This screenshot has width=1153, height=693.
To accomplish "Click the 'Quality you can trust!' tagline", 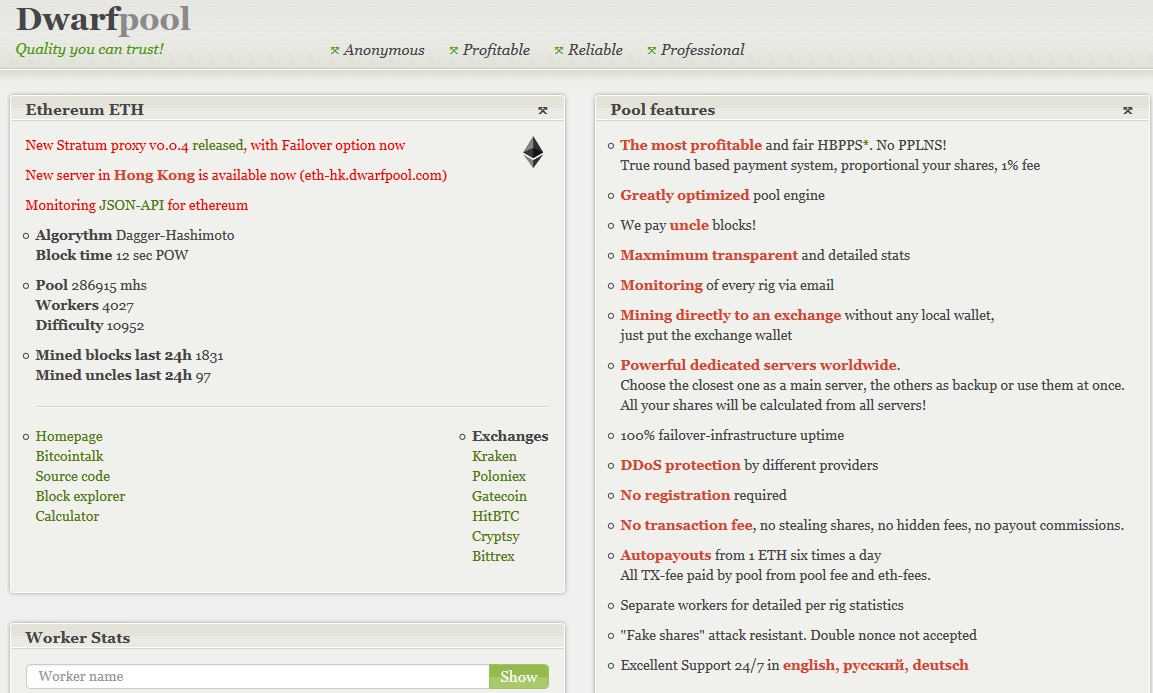I will (x=90, y=49).
